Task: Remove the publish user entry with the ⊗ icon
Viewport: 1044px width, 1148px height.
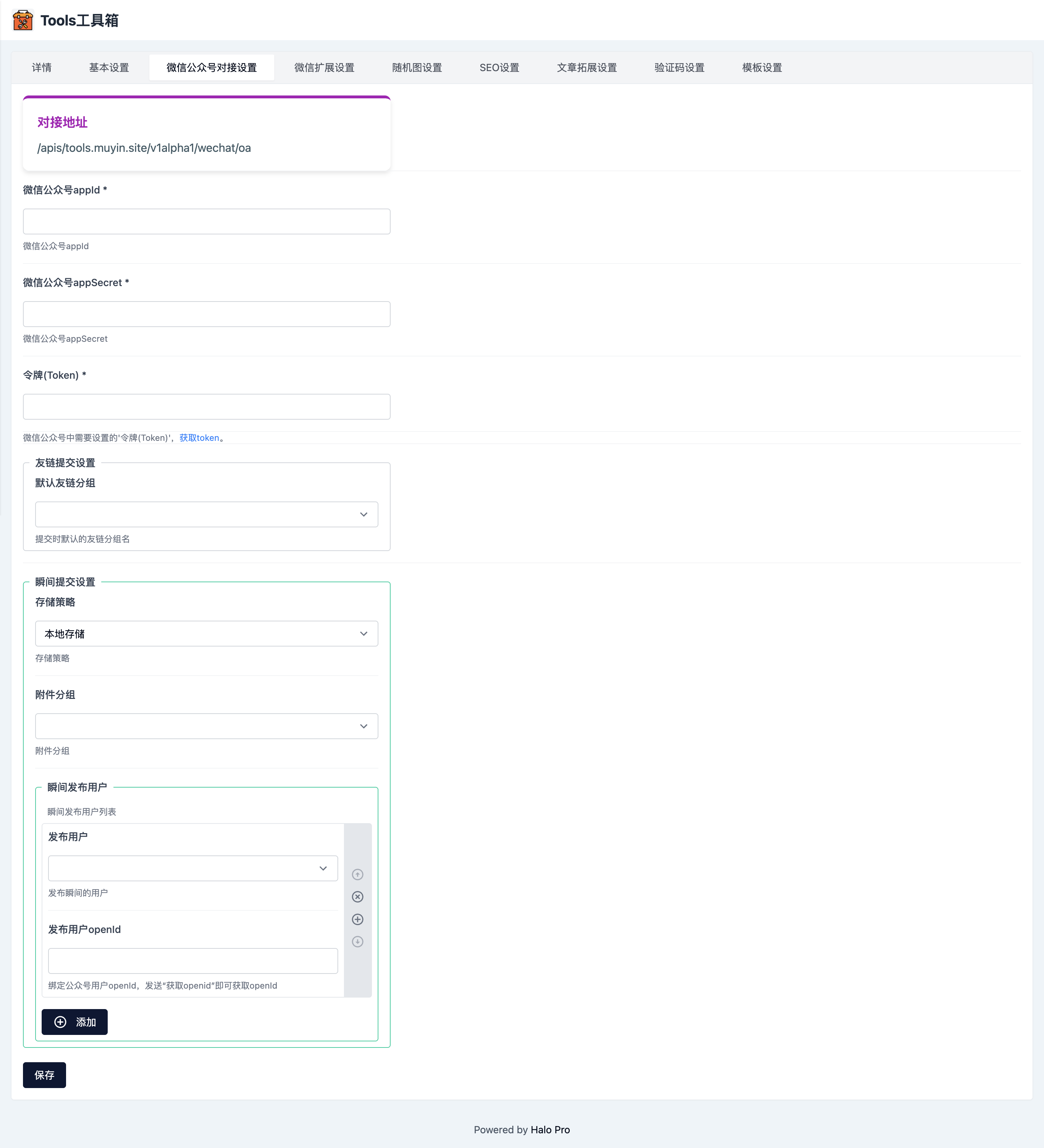Action: coord(358,897)
